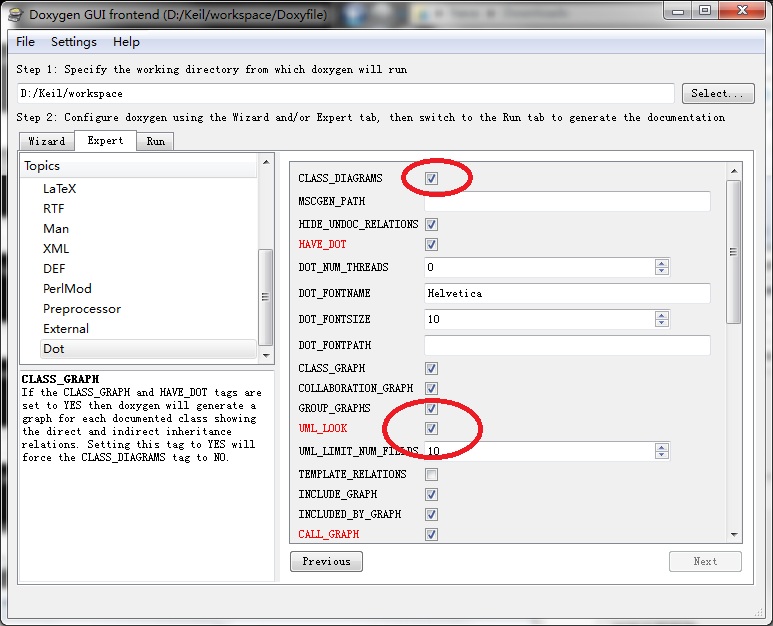The image size is (773, 626).
Task: Close the Doxygen GUI window
Action: tap(742, 11)
